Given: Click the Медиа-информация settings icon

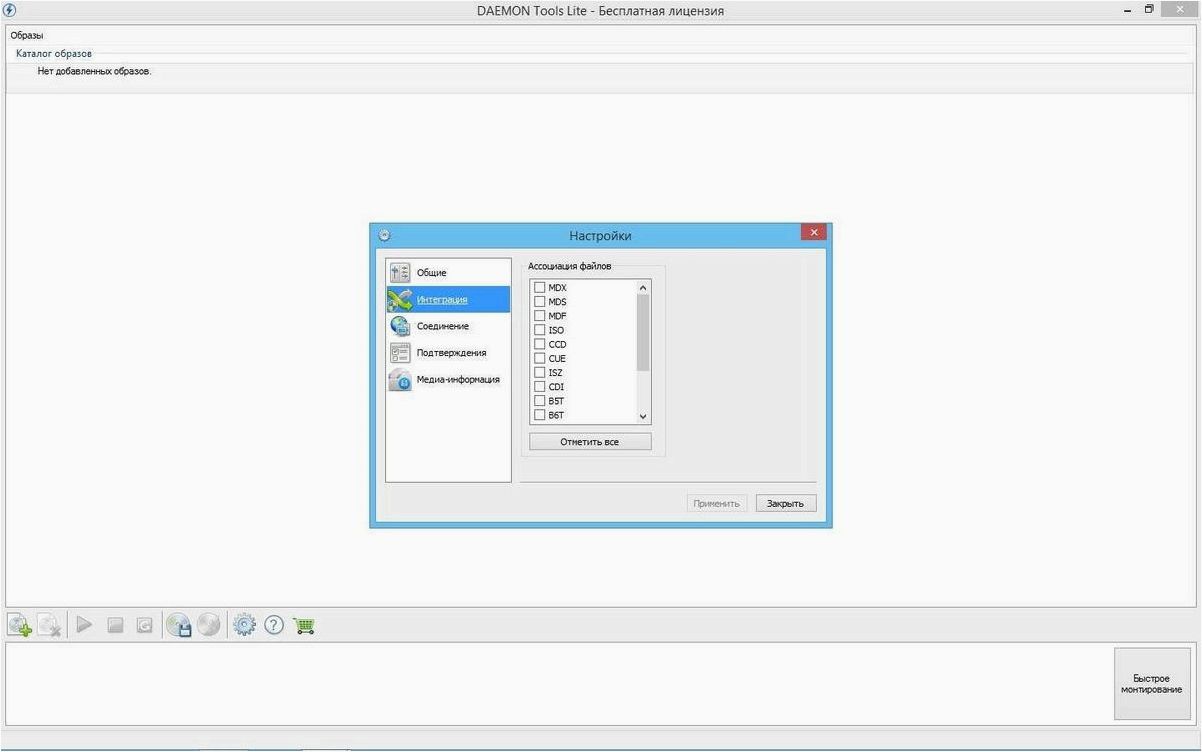Looking at the screenshot, I should point(400,380).
